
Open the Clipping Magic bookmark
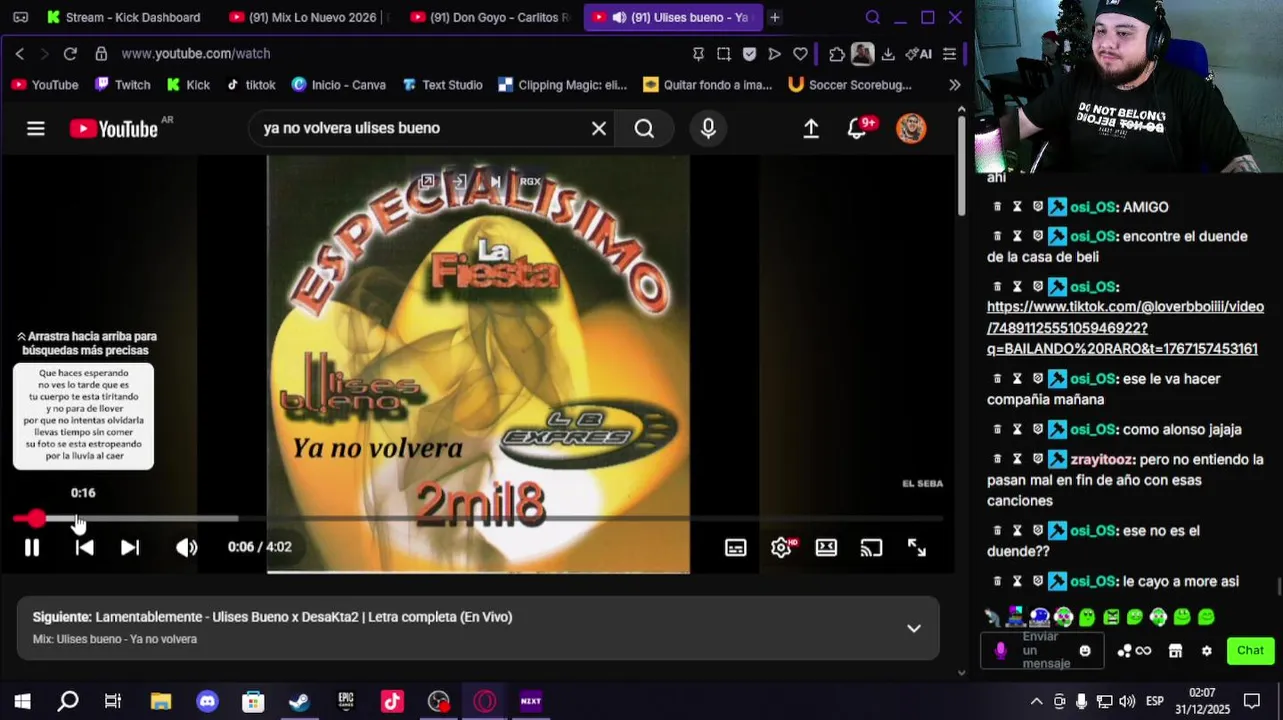(x=562, y=85)
